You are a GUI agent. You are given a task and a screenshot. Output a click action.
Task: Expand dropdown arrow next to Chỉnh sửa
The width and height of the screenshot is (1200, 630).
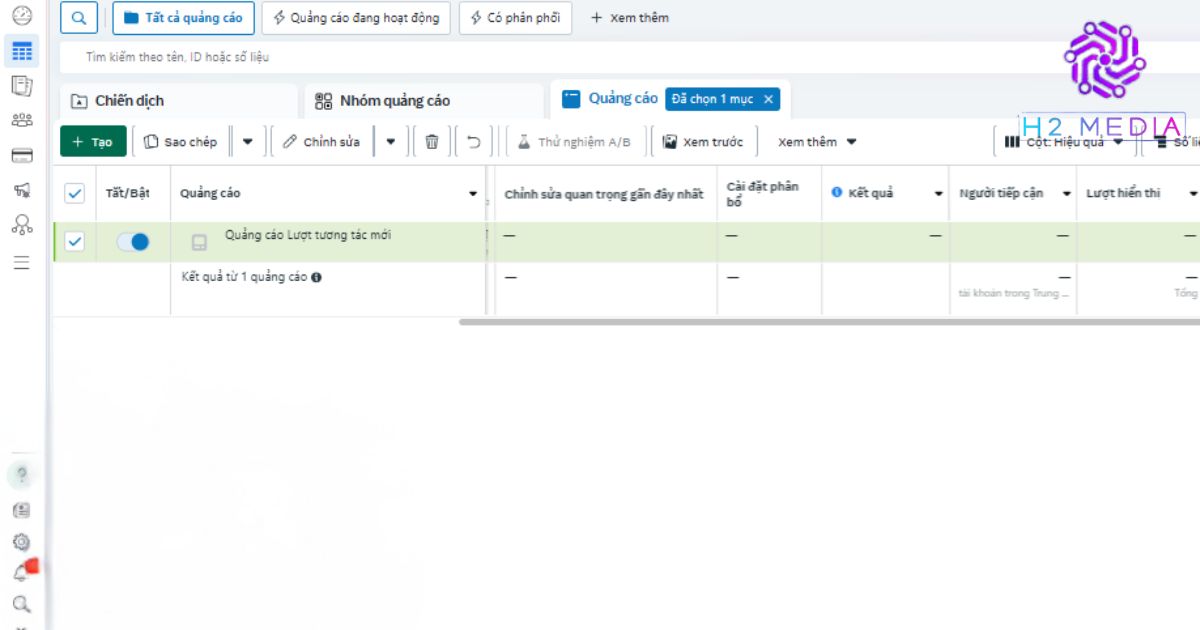(392, 142)
